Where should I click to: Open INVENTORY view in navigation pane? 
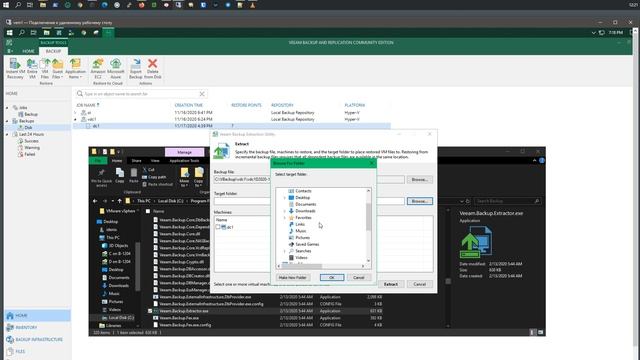pos(37,327)
